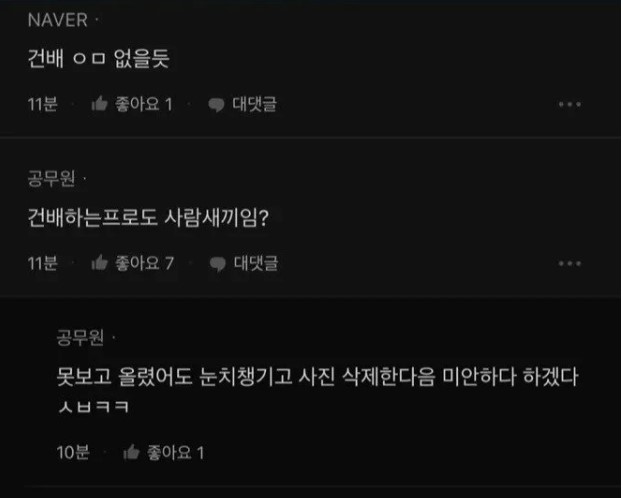This screenshot has height=498, width=623.
Task: Click the 10분 timestamp on nested reply
Action: point(73,452)
